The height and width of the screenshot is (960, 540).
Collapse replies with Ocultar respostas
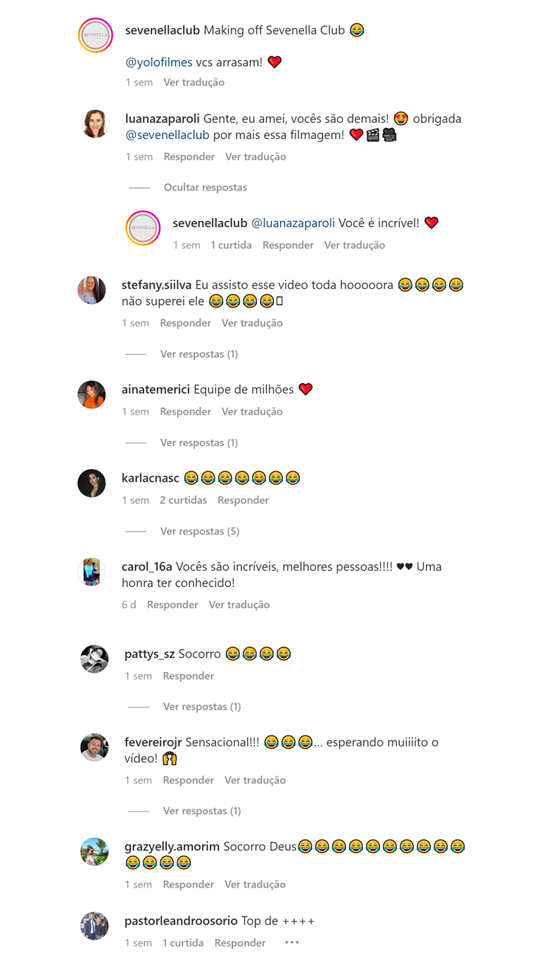(205, 187)
